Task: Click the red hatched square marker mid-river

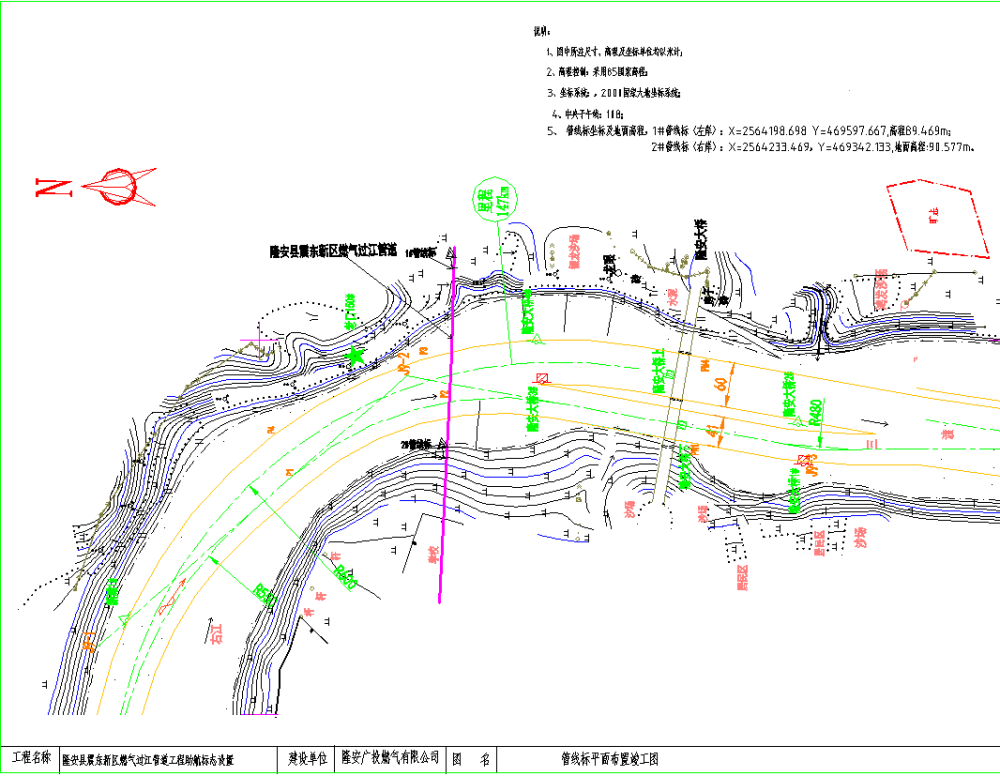Action: tap(543, 377)
